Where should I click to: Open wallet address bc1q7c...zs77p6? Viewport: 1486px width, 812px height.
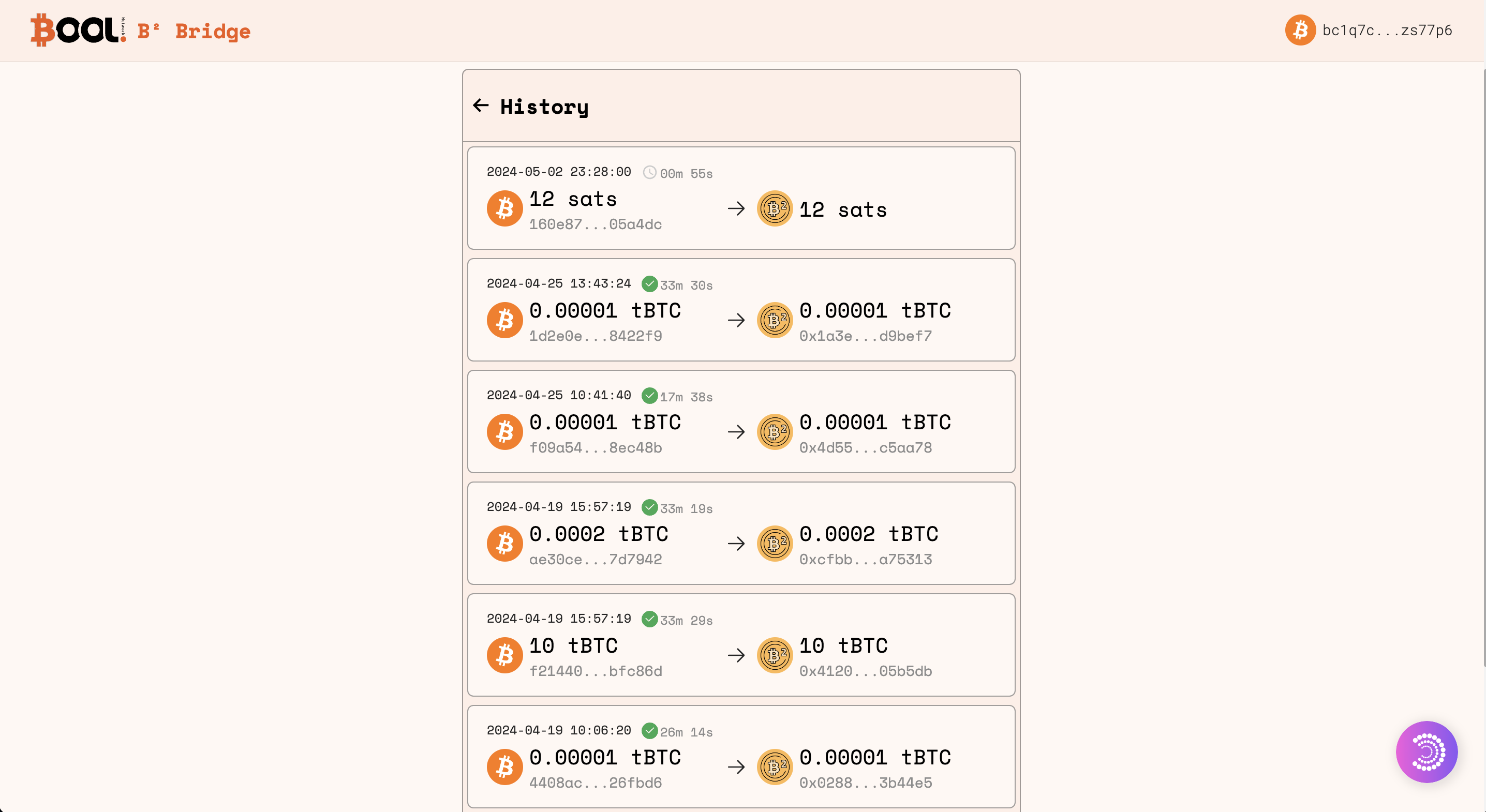(1387, 31)
